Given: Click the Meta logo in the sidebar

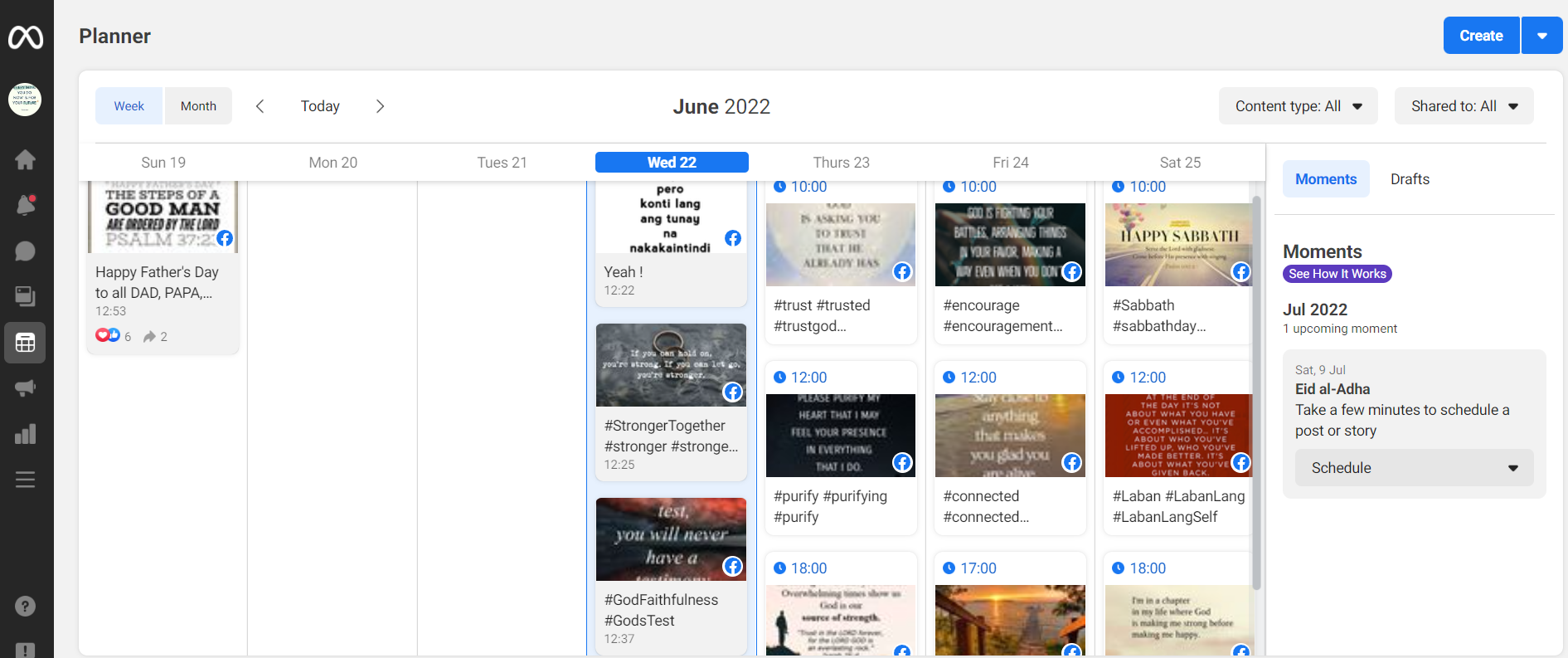Looking at the screenshot, I should coord(26,37).
